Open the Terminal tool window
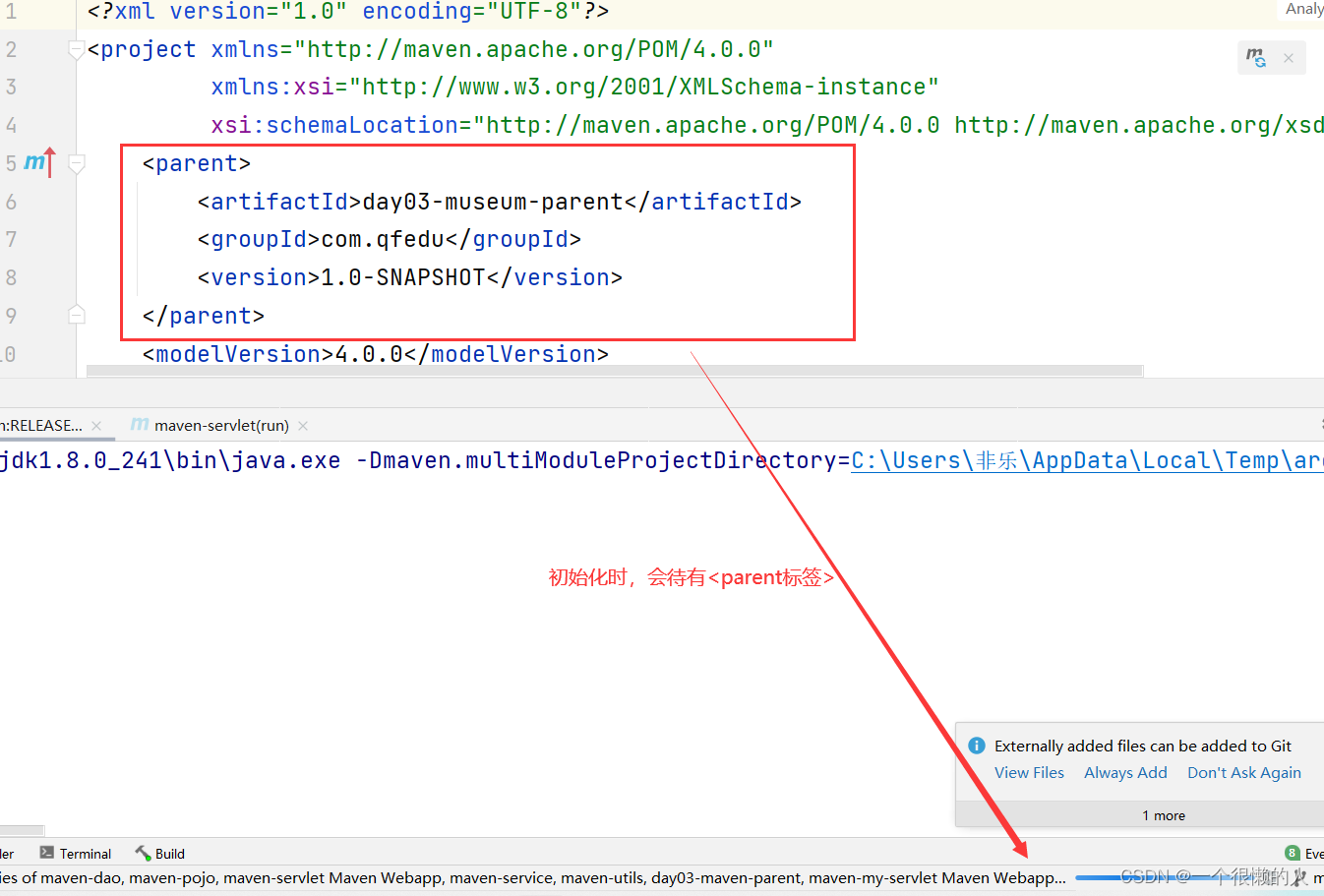 click(75, 854)
